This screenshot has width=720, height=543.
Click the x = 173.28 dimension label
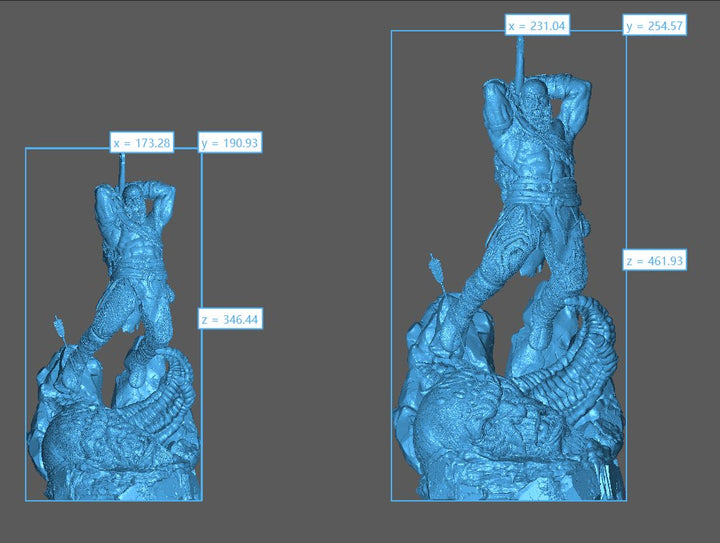pos(143,144)
